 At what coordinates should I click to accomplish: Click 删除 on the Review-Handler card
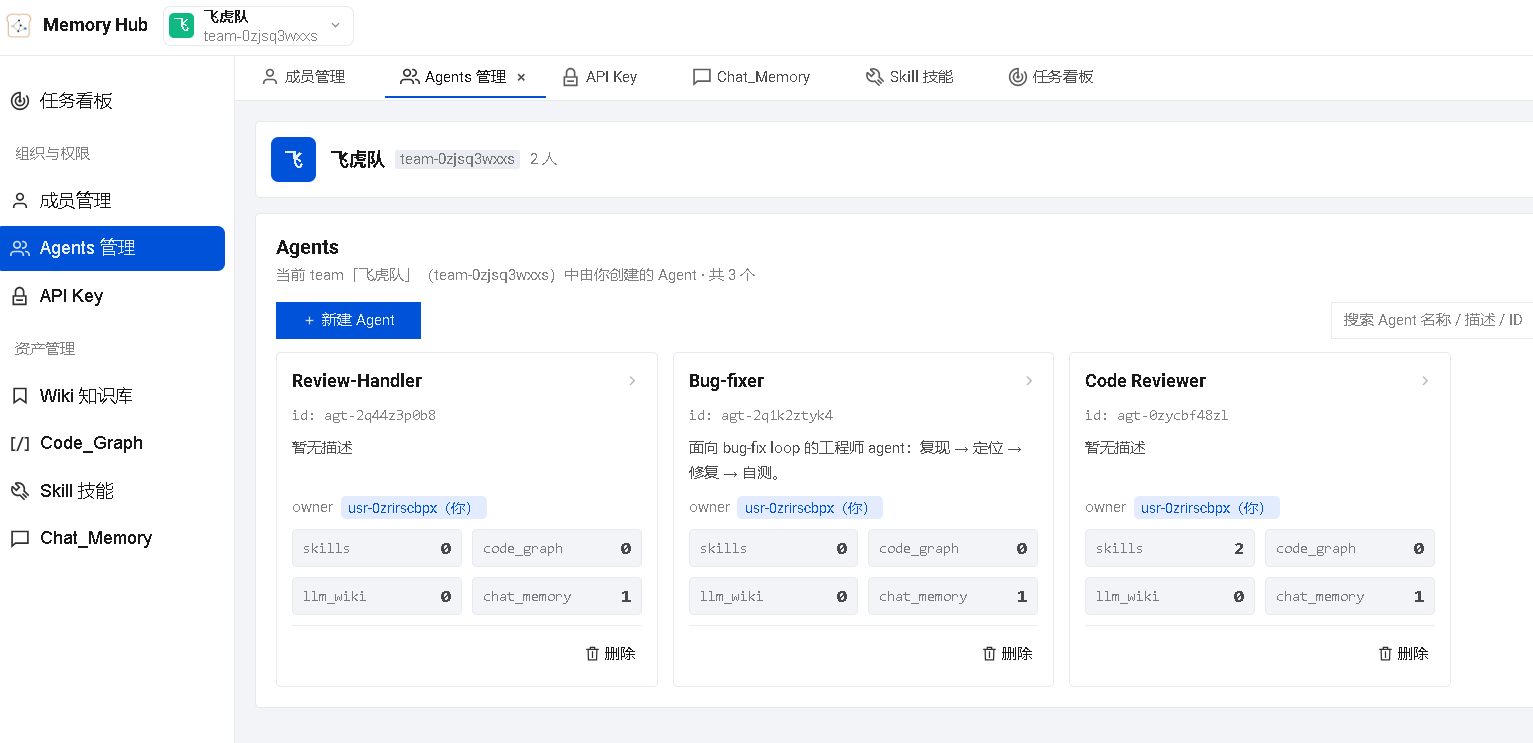click(611, 653)
